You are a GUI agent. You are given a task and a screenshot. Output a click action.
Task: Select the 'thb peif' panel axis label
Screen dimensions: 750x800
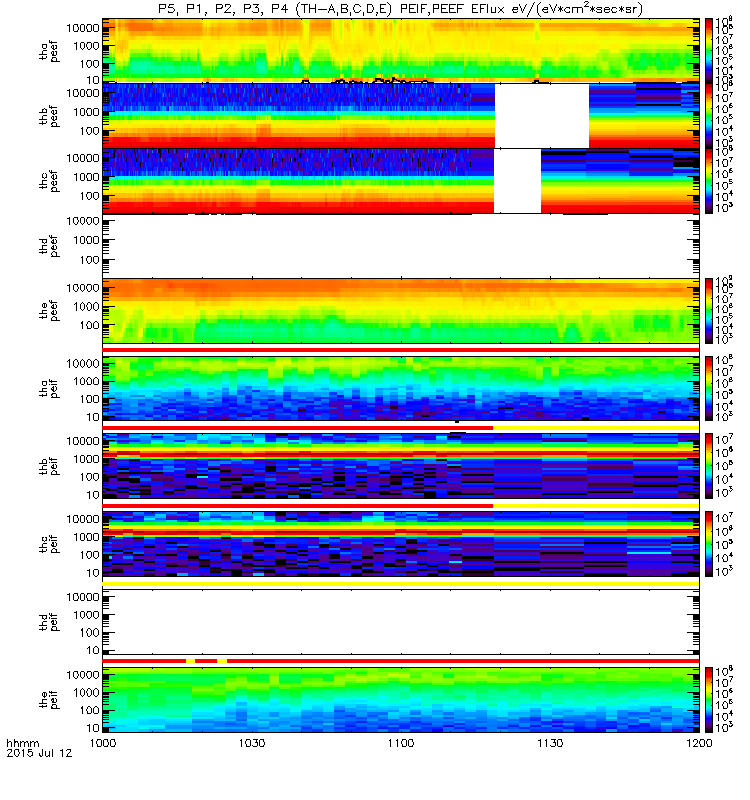pyautogui.click(x=49, y=466)
